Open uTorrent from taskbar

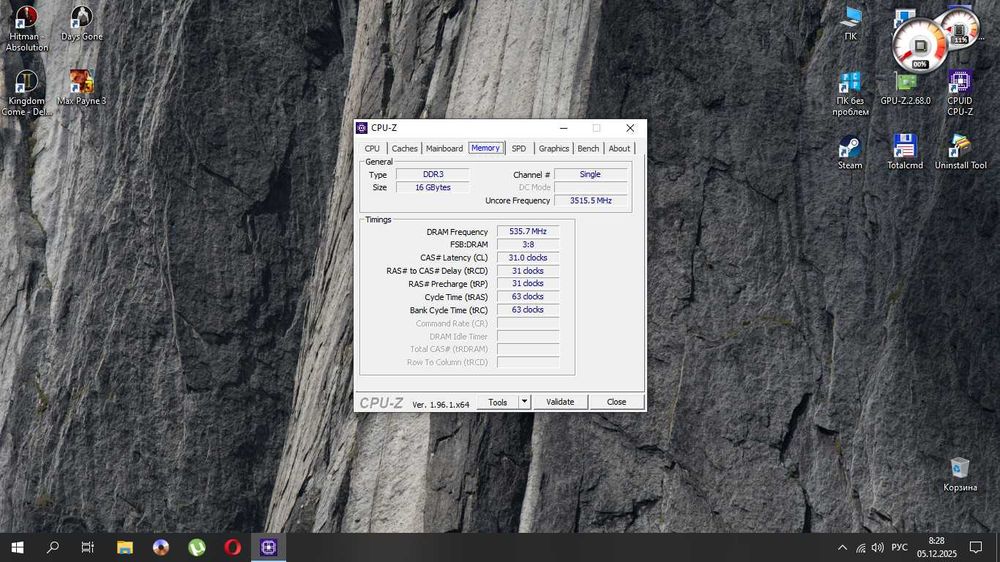coord(196,547)
